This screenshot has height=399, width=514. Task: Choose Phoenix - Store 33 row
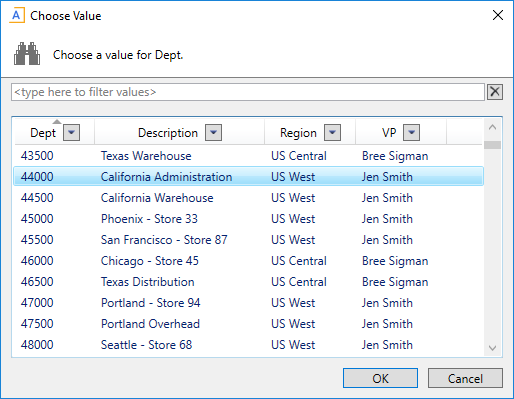tap(249, 219)
